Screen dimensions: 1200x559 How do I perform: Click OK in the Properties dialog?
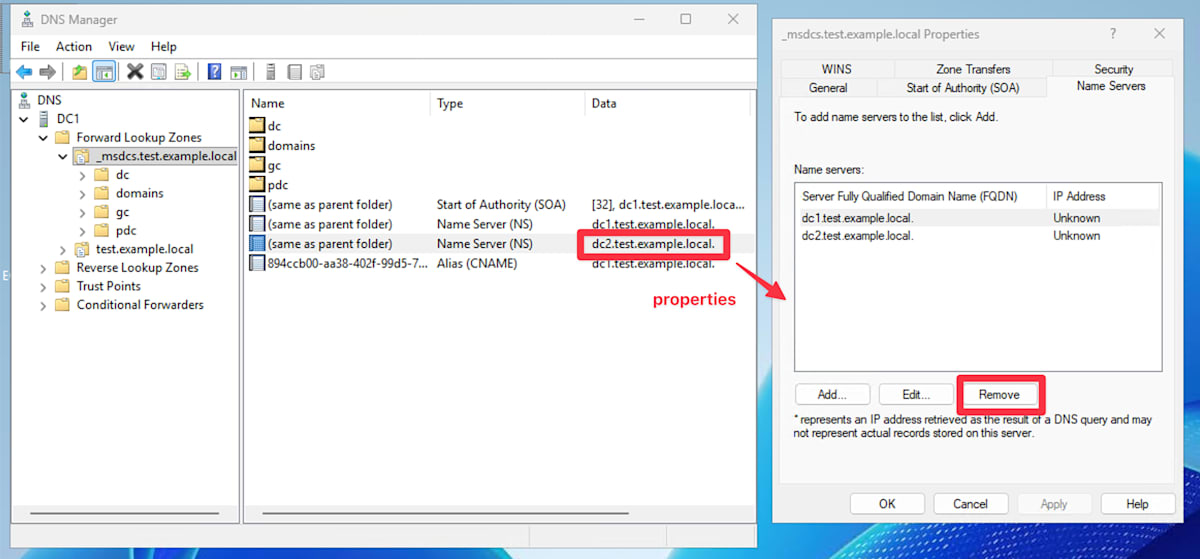click(887, 504)
